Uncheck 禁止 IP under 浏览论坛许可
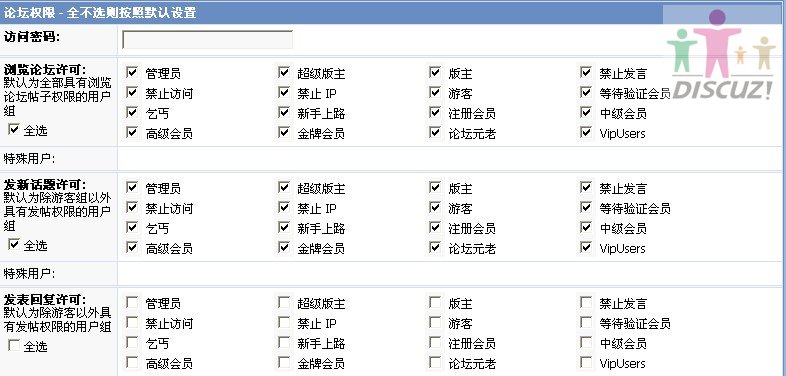This screenshot has width=786, height=376. click(x=284, y=93)
